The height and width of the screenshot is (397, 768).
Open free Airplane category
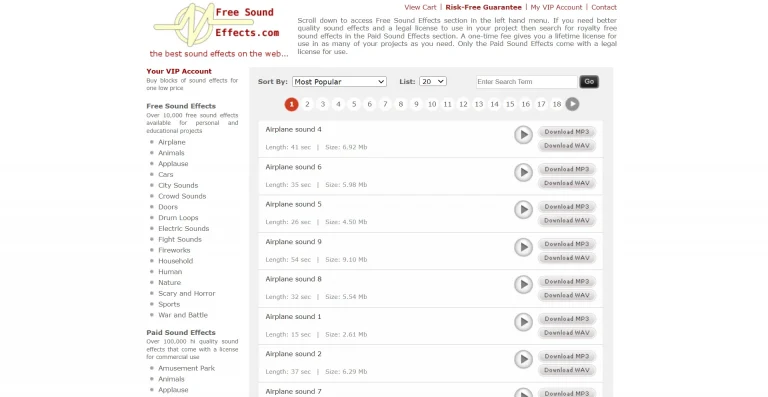[x=172, y=142]
